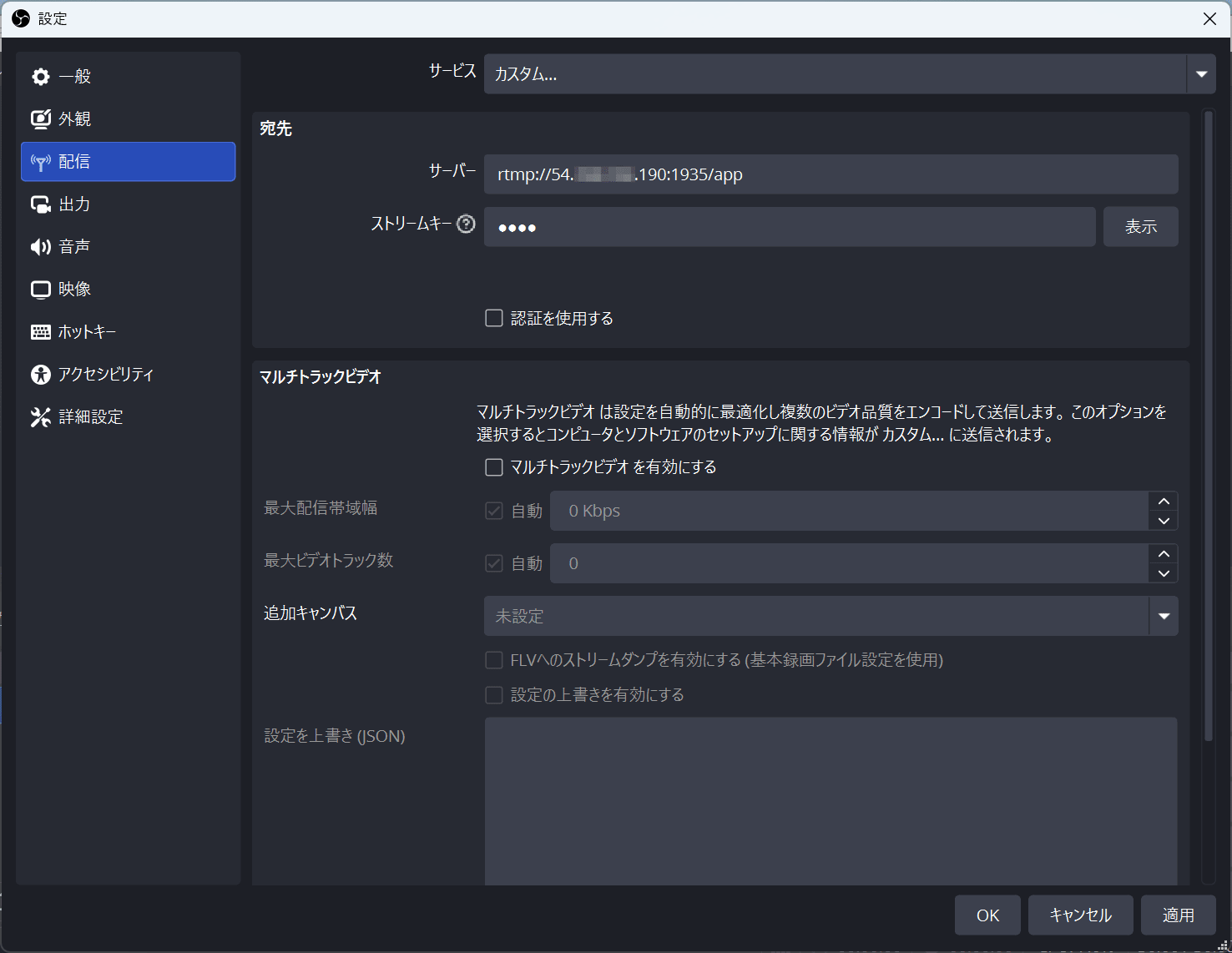
Task: Click the ストリームキー help question mark icon
Action: 467,224
